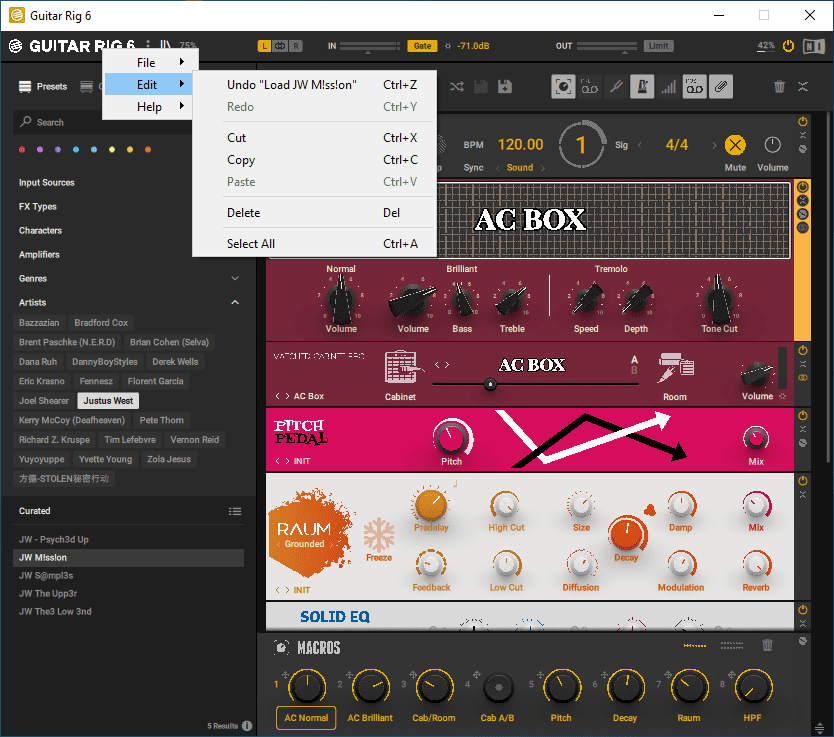This screenshot has height=737, width=834.
Task: Choose Select All from the Edit menu
Action: point(314,244)
